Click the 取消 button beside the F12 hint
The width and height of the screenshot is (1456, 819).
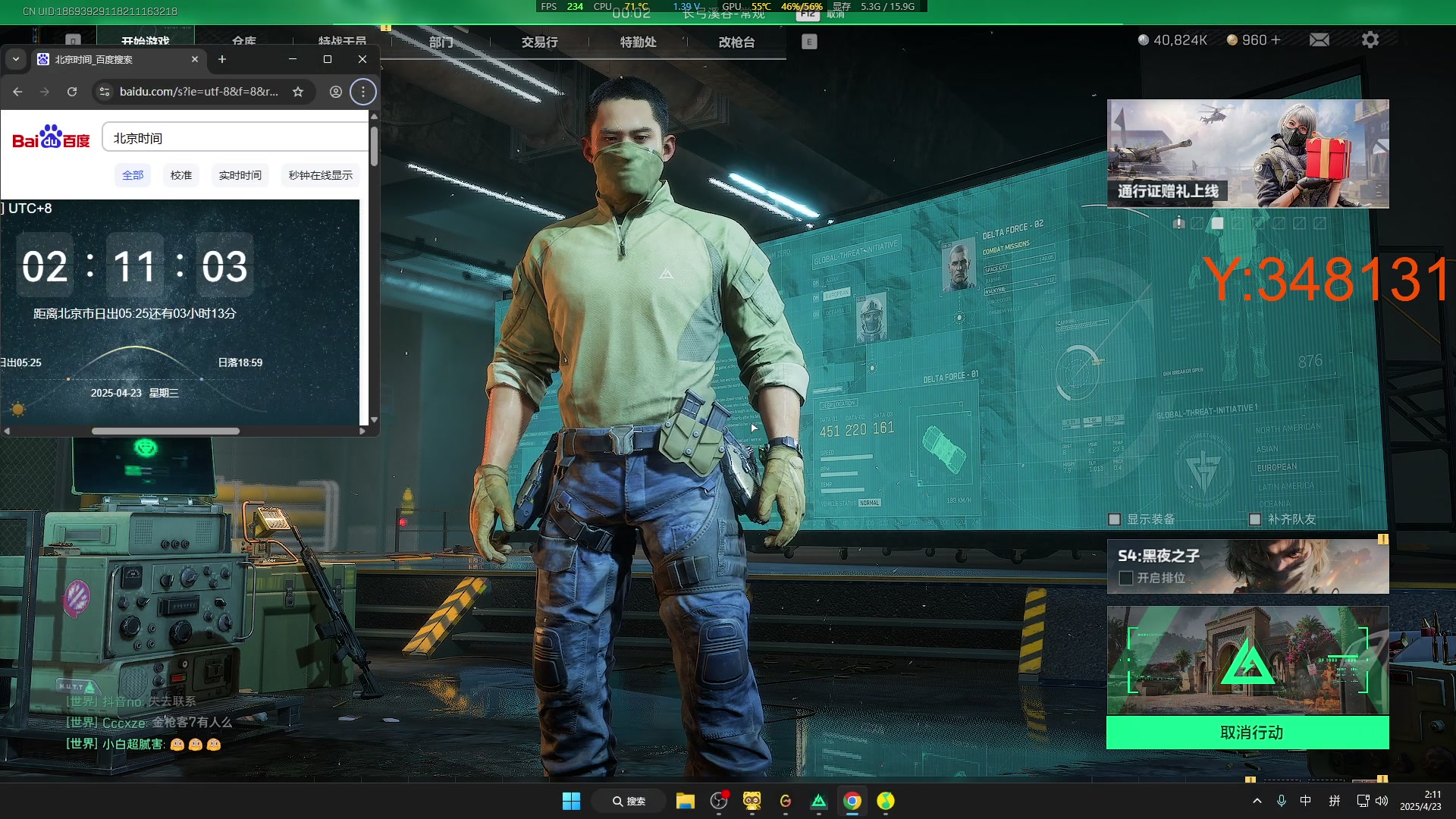click(836, 14)
